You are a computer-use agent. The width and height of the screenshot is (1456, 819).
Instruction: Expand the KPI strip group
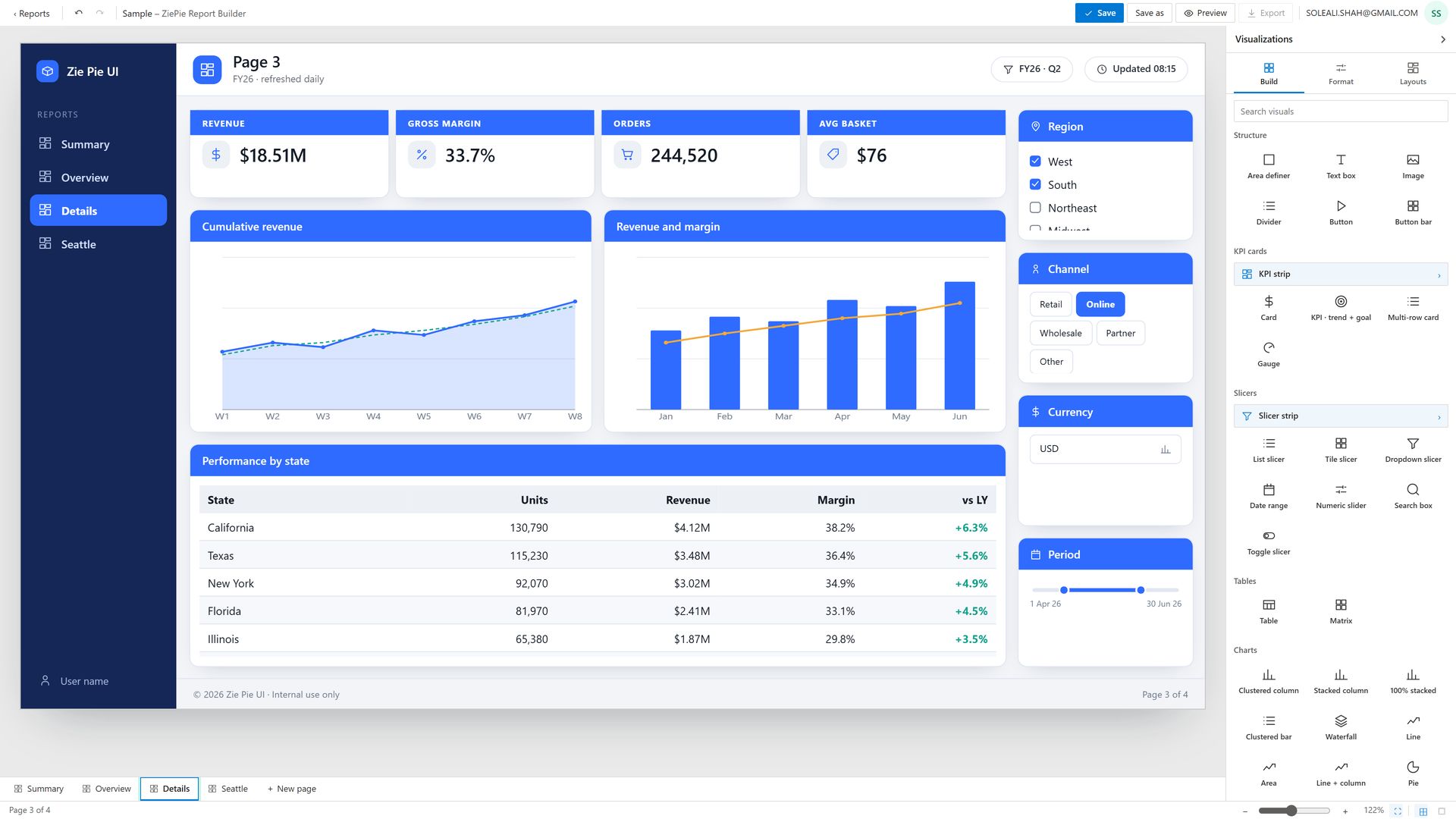[1340, 274]
